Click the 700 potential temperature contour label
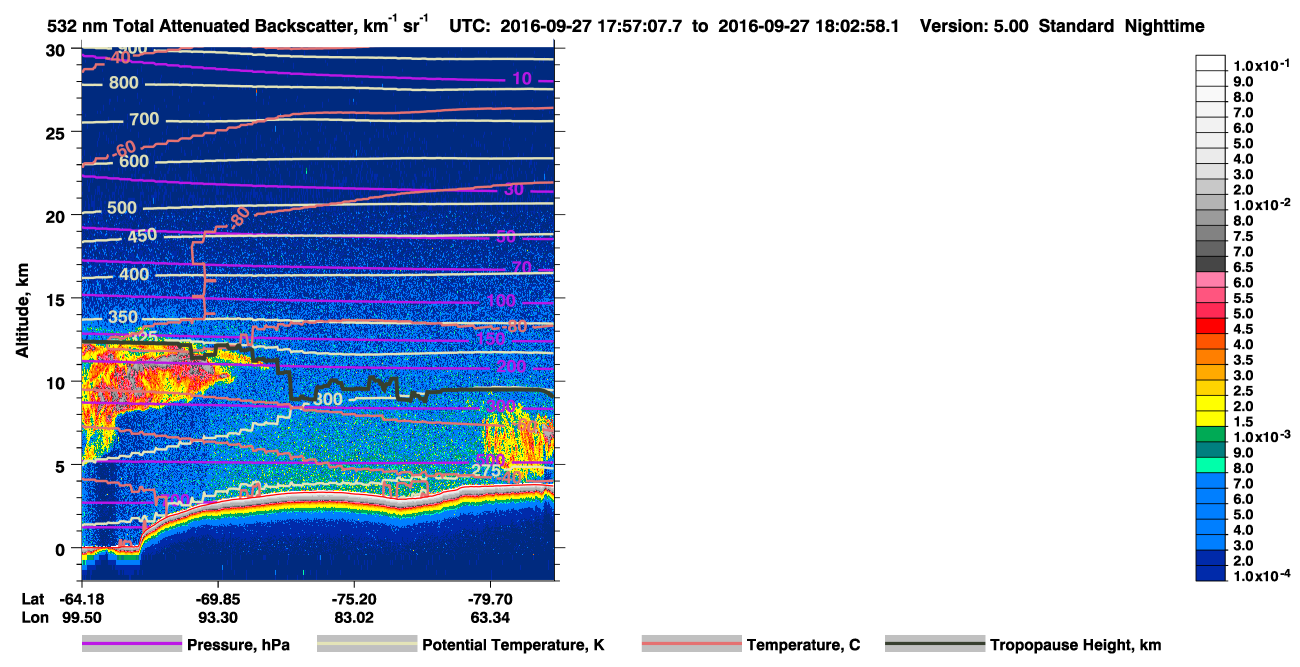 coord(144,120)
